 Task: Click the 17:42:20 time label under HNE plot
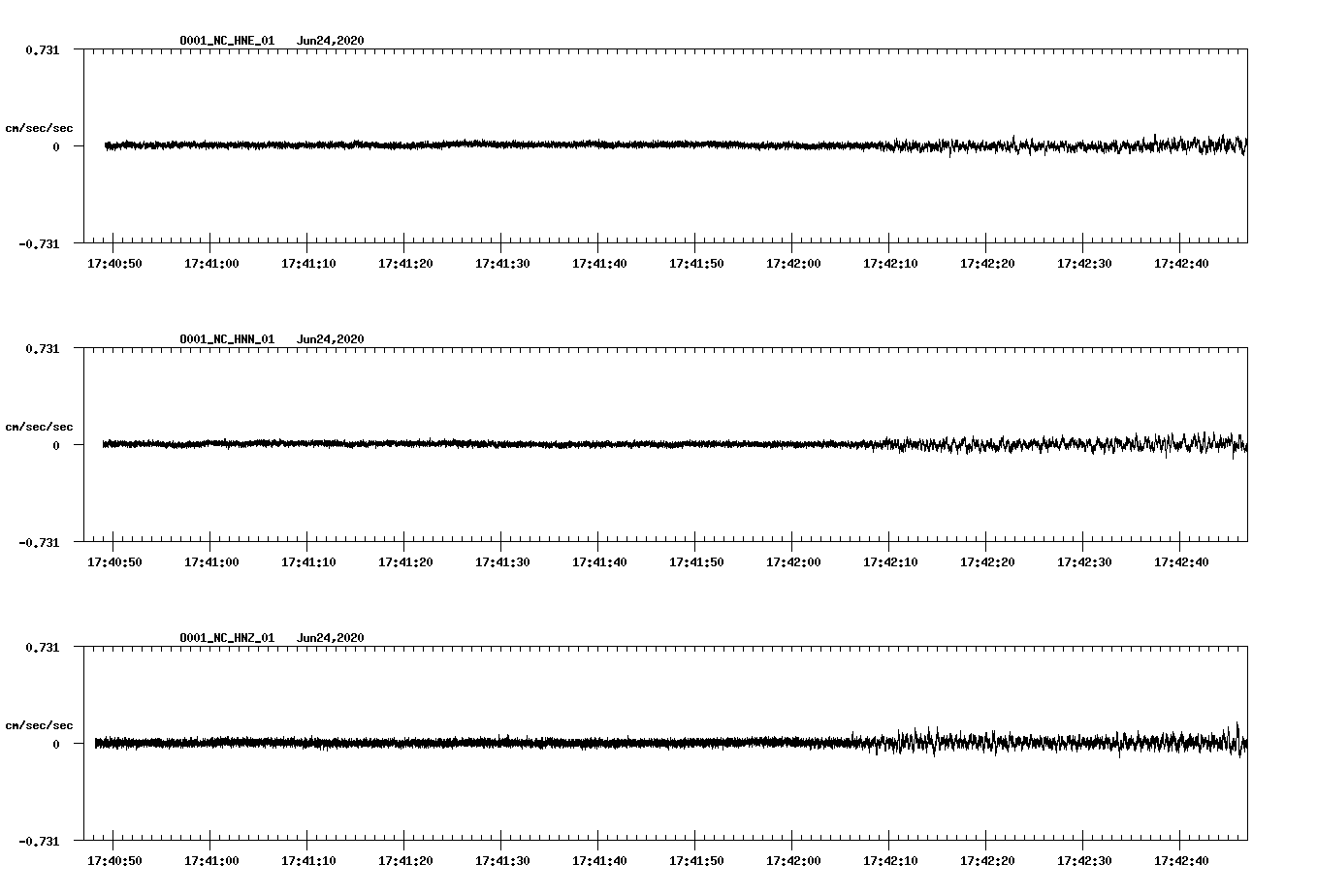tap(987, 263)
